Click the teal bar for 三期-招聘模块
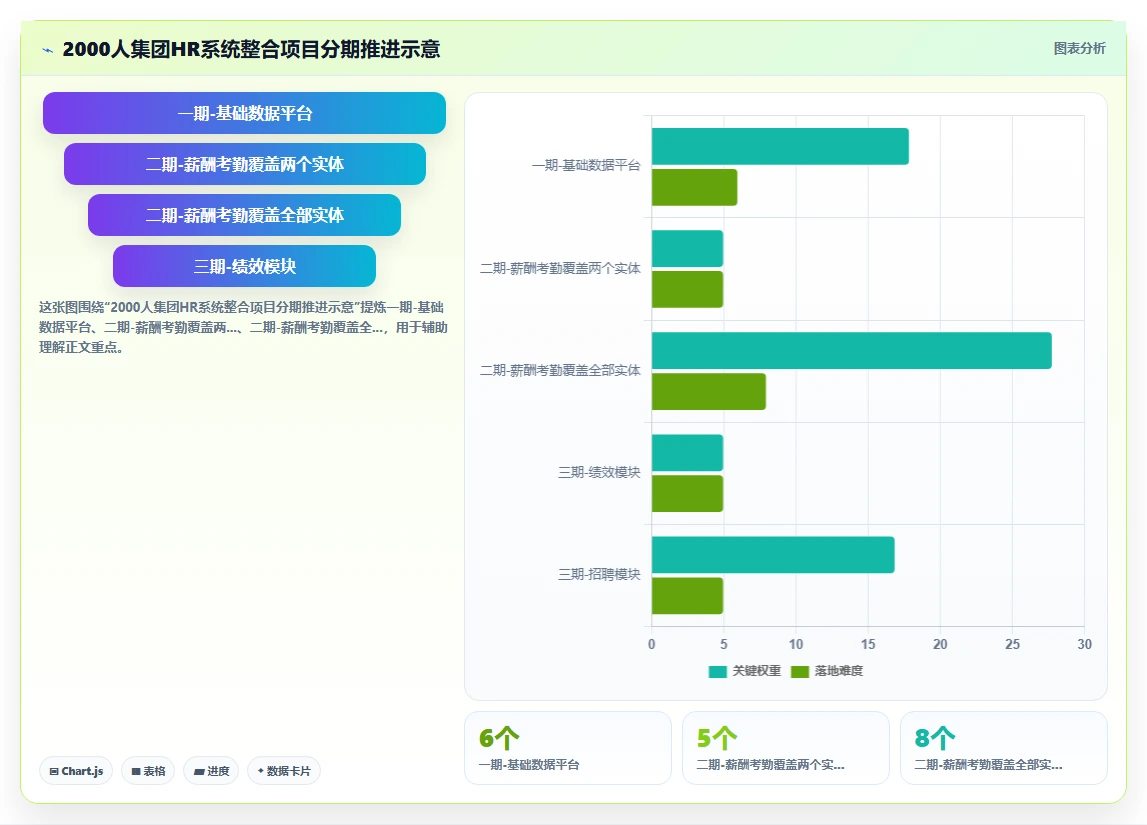 coord(772,554)
